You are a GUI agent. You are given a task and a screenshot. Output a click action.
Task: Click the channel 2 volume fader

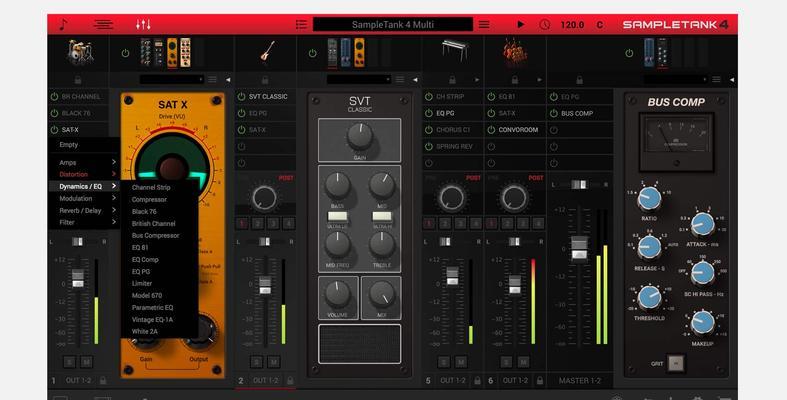click(x=265, y=284)
